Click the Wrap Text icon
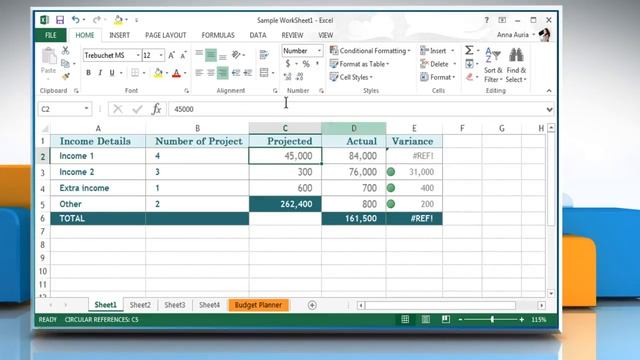The height and width of the screenshot is (360, 640). click(x=264, y=54)
